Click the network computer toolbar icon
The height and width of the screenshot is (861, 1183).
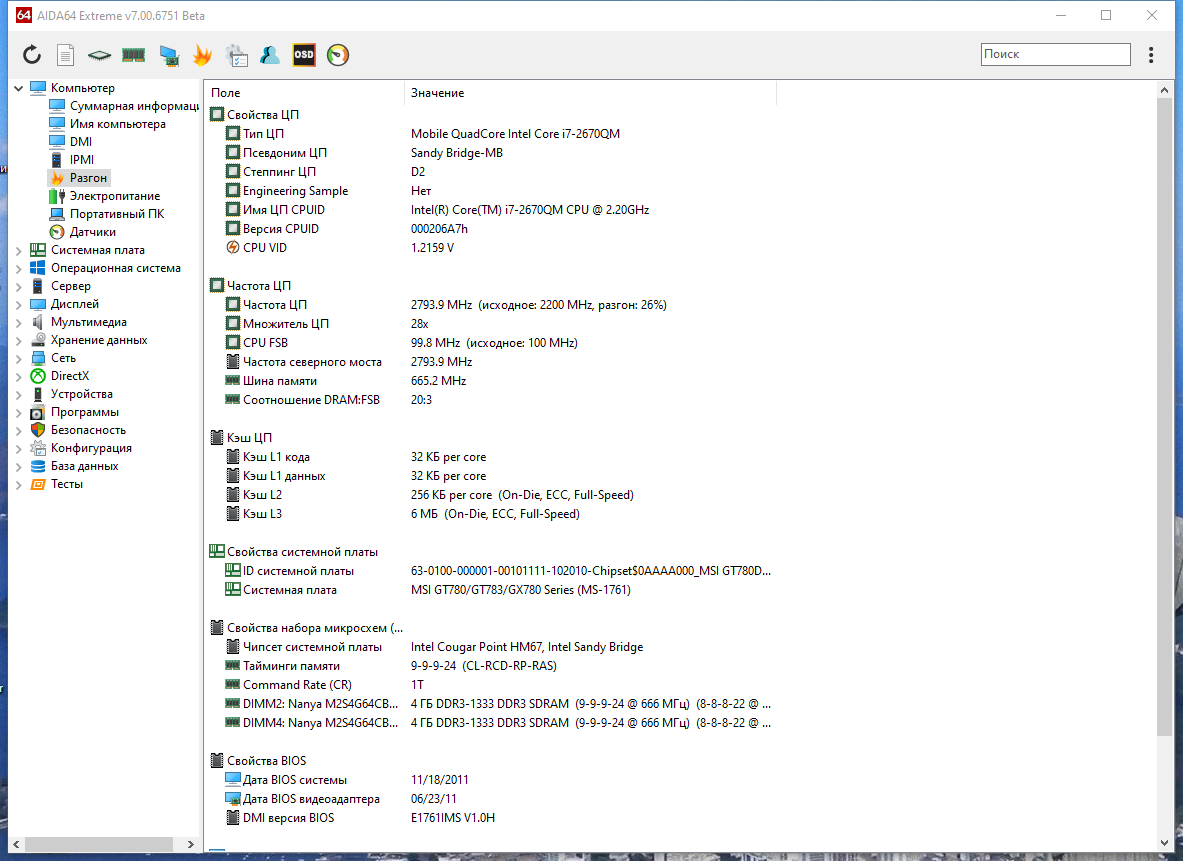point(169,54)
